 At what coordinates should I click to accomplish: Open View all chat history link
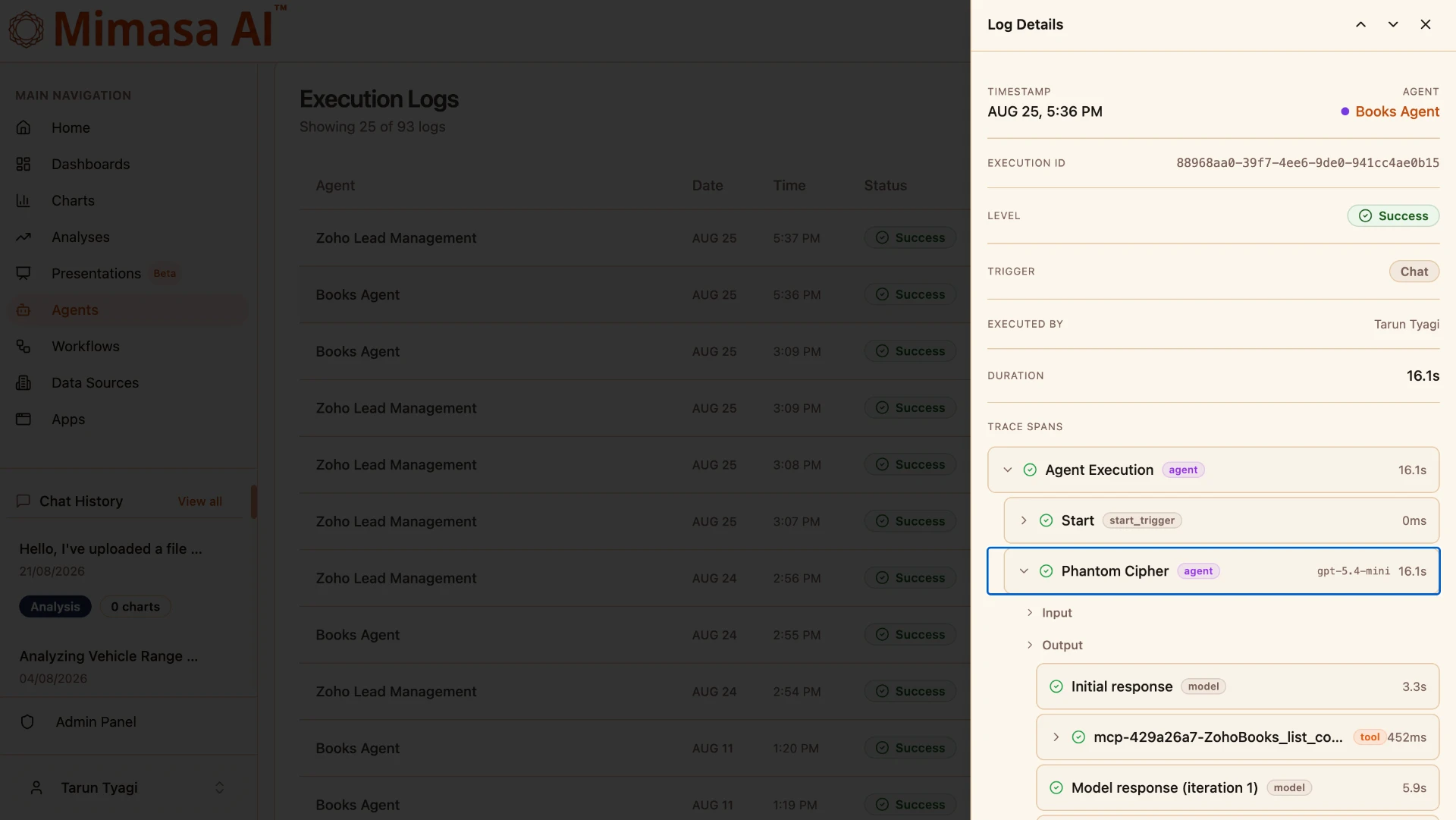[199, 501]
